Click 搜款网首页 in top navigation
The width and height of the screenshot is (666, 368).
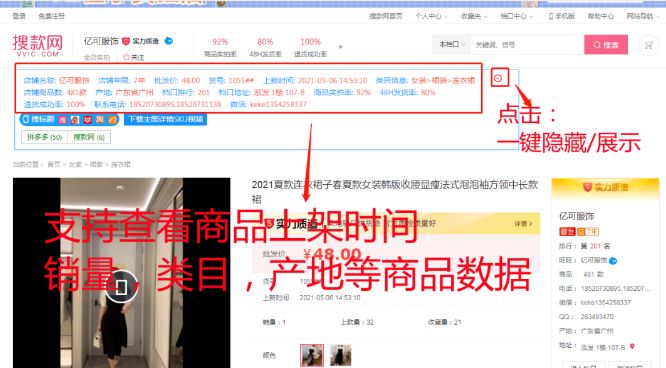[386, 16]
